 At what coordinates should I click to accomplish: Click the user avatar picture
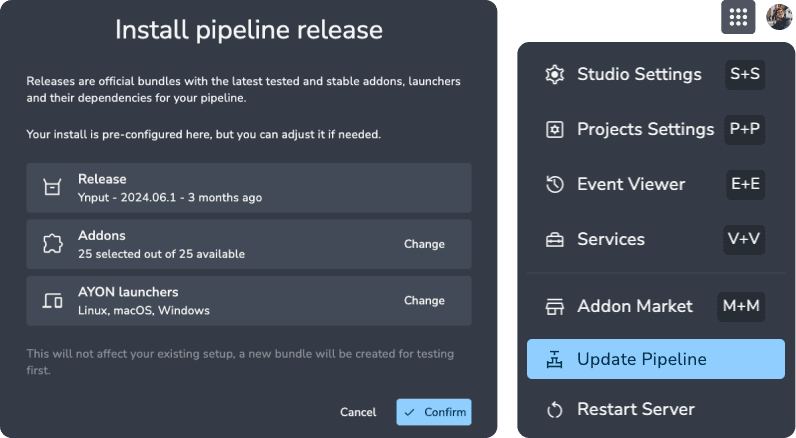(x=779, y=17)
